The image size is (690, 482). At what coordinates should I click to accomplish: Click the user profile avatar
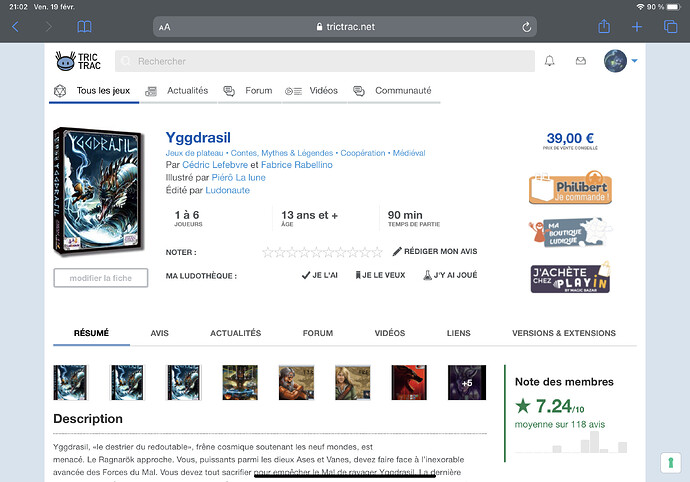[615, 61]
